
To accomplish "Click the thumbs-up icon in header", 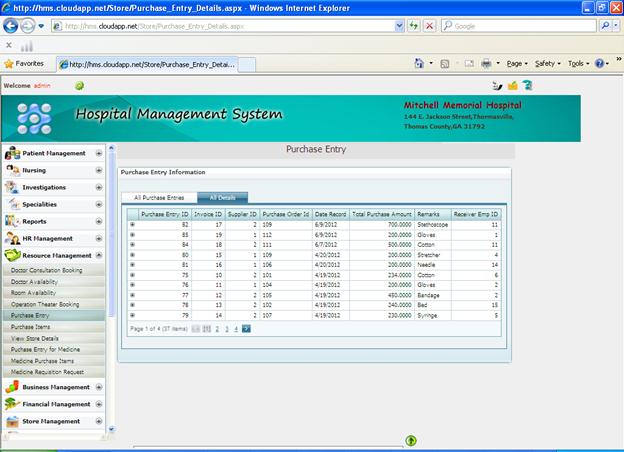I will coord(513,86).
